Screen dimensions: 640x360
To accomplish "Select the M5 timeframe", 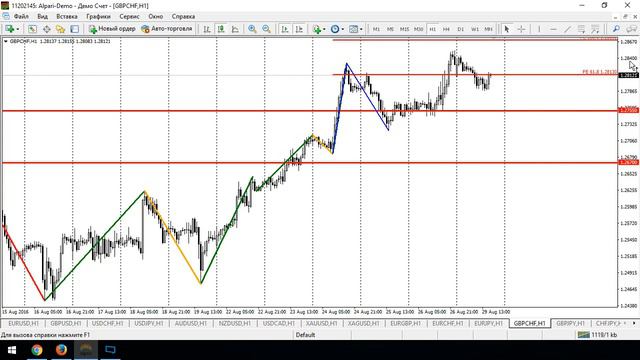I will (390, 29).
